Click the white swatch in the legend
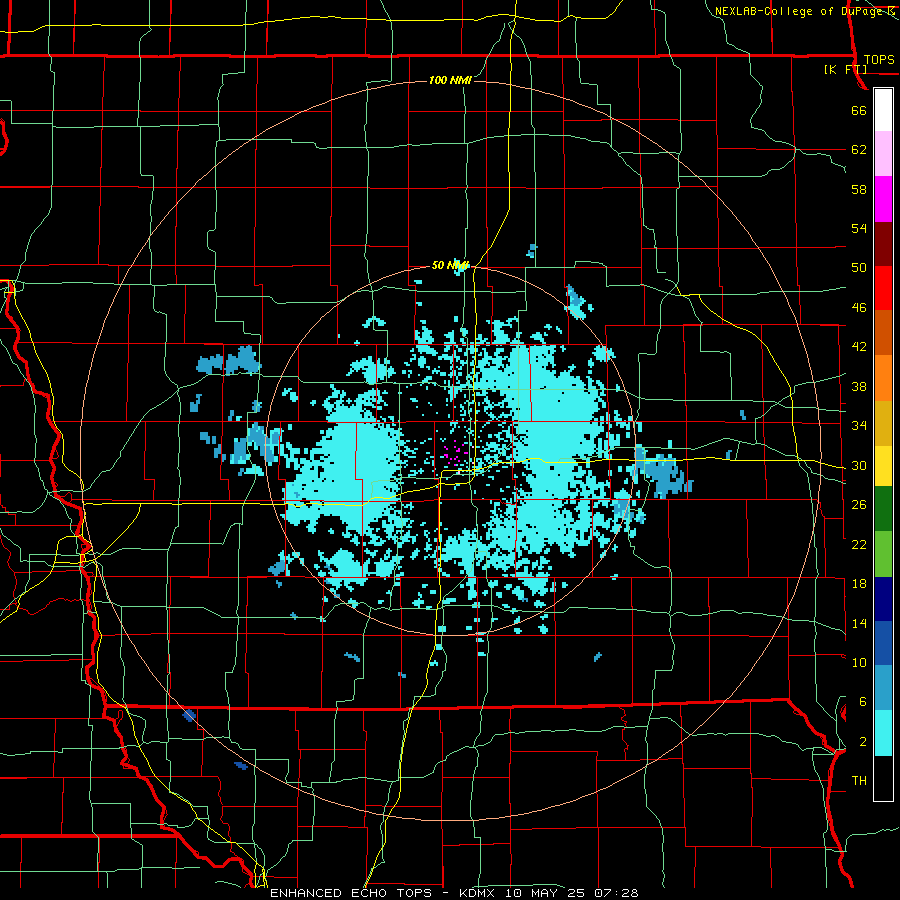Screen dimensions: 900x900 (883, 110)
